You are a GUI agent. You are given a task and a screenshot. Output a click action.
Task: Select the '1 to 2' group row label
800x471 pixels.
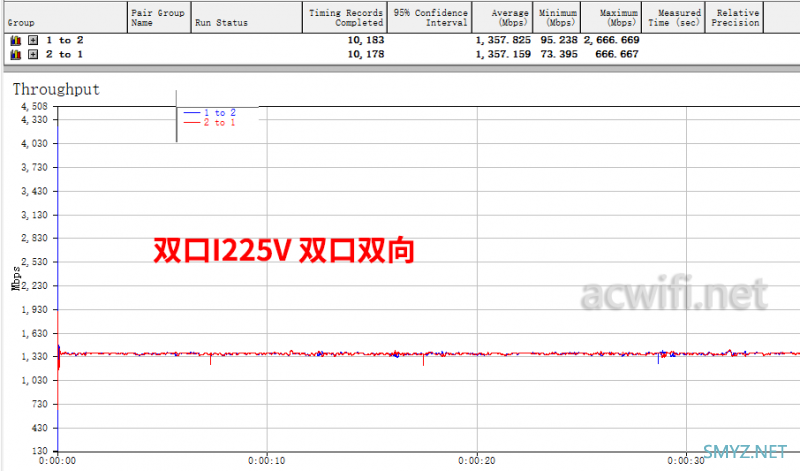tap(65, 40)
